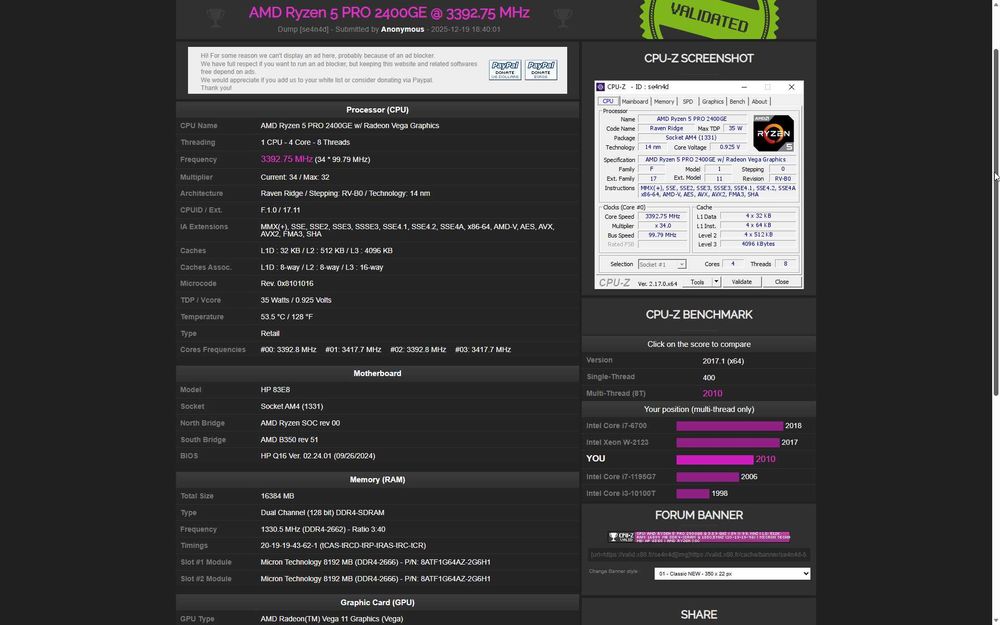Click the multiplier value Current: 34 / Max: 32

click(x=295, y=177)
